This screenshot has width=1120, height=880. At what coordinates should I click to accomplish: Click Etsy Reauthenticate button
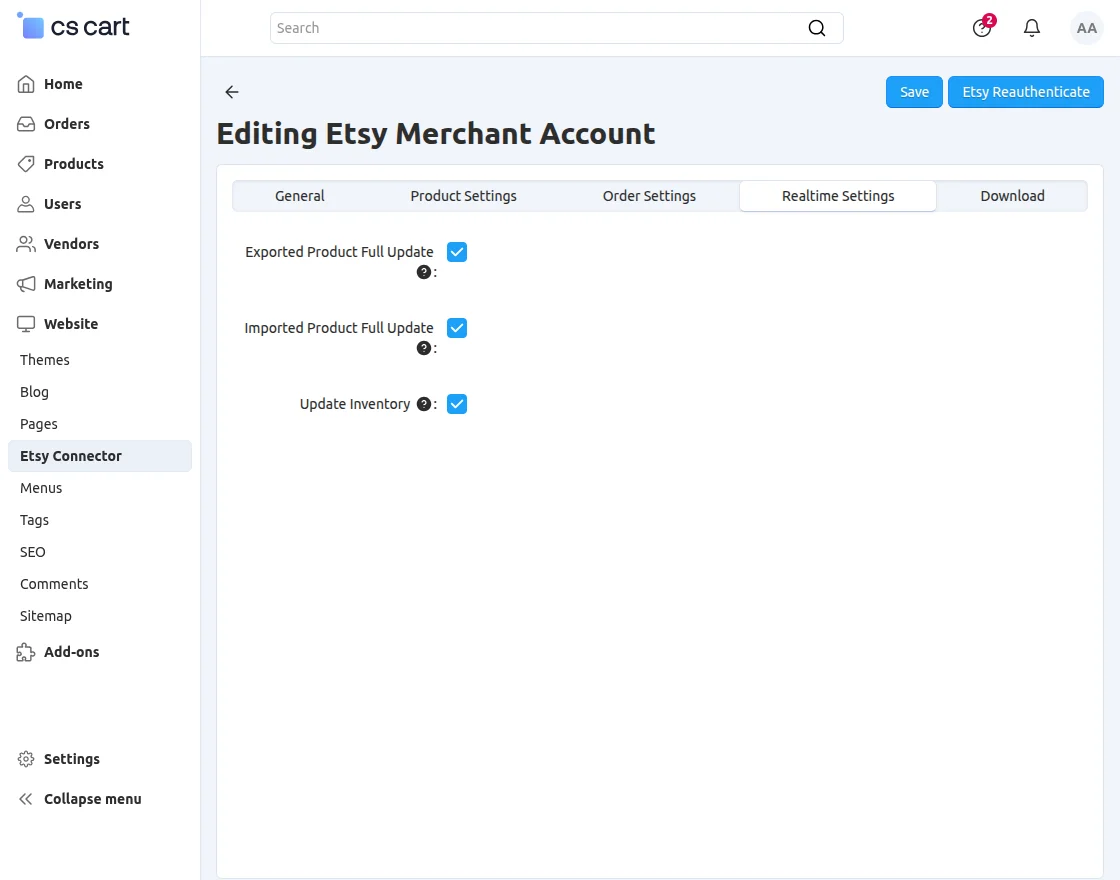pyautogui.click(x=1026, y=92)
